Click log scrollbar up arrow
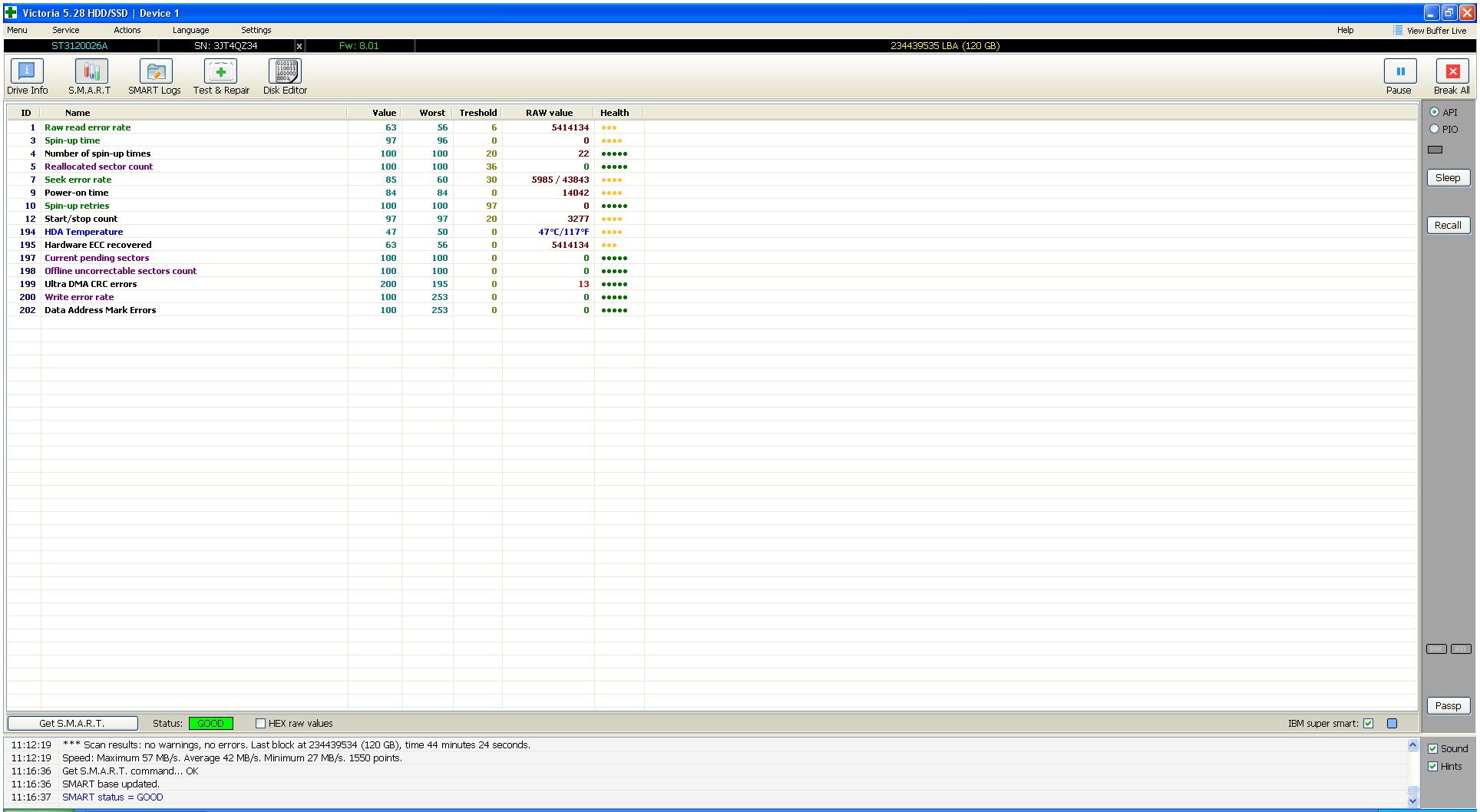The height and width of the screenshot is (812, 1480). click(1412, 744)
